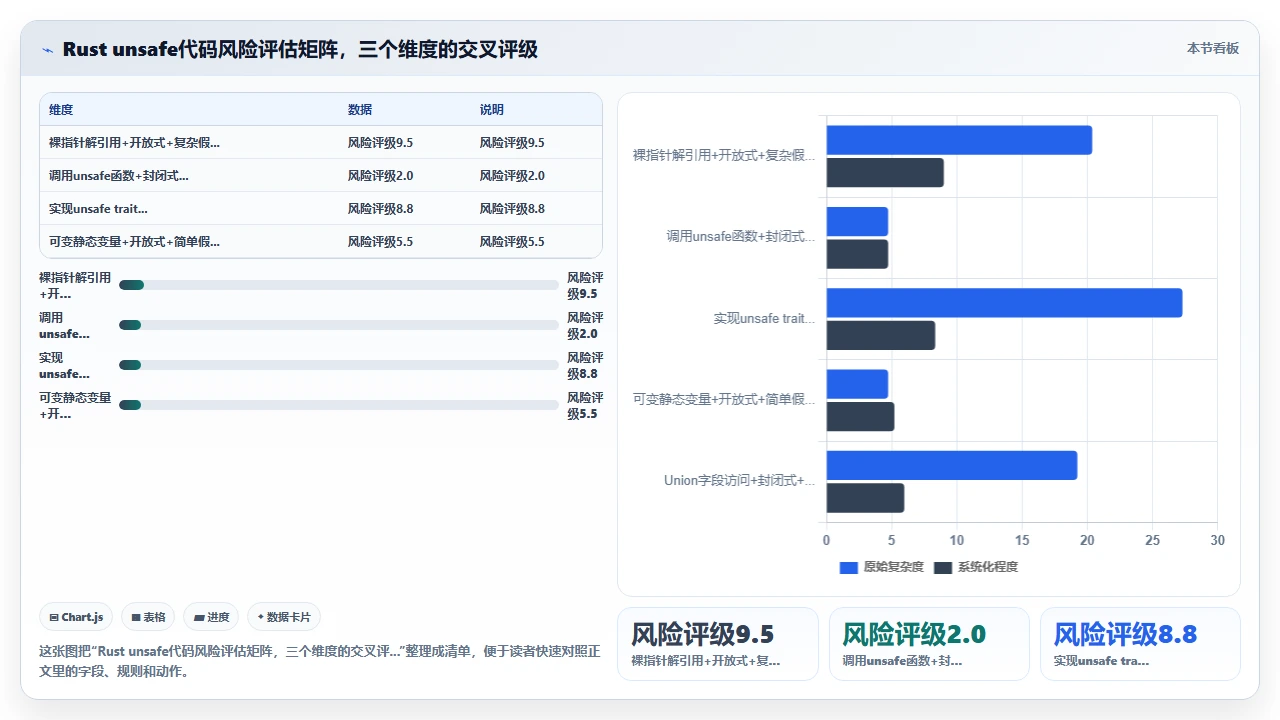The image size is (1280, 720).
Task: Open the 风险评级8.8 data card
Action: [1140, 644]
